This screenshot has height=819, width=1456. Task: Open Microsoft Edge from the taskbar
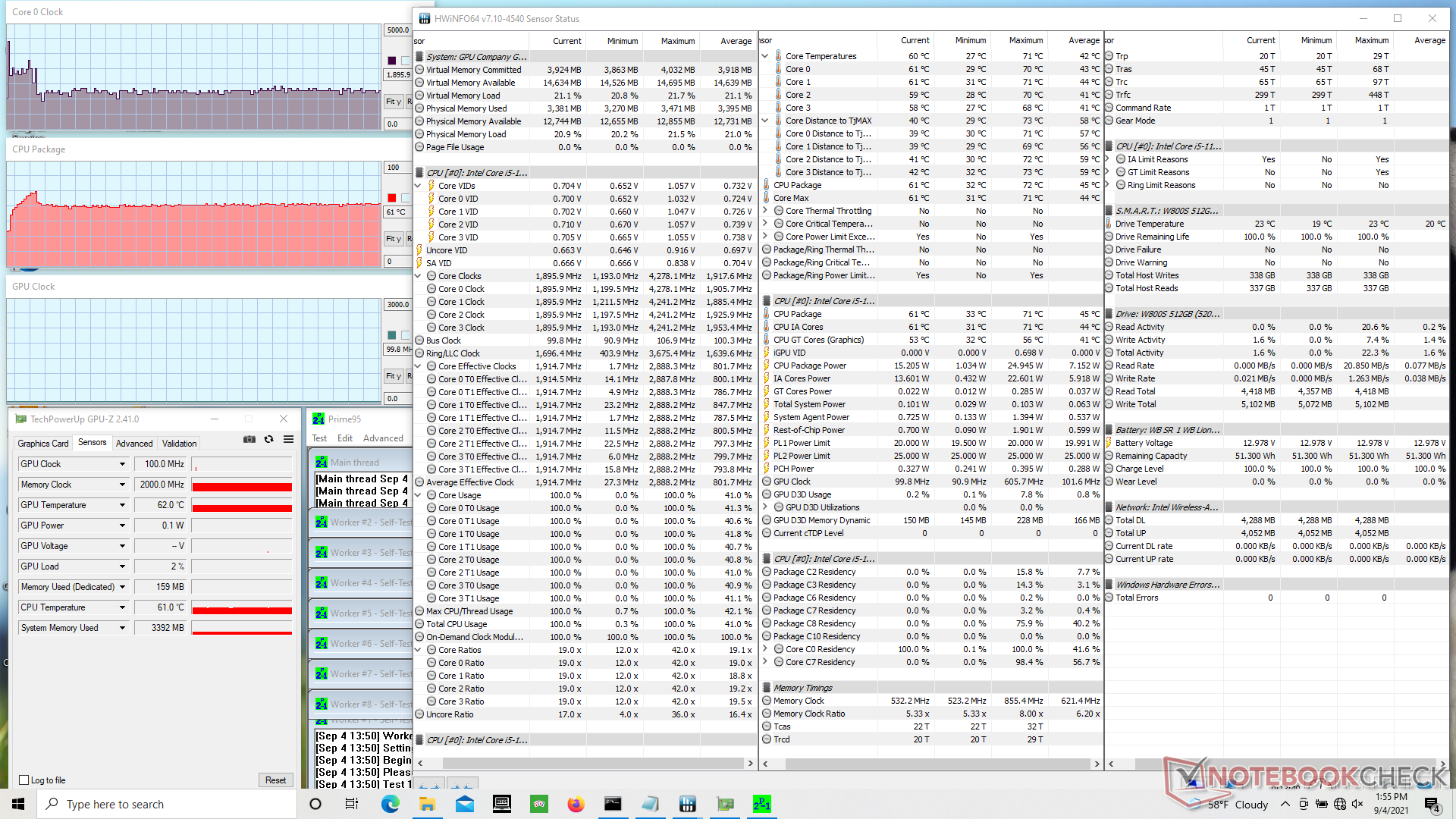(390, 804)
